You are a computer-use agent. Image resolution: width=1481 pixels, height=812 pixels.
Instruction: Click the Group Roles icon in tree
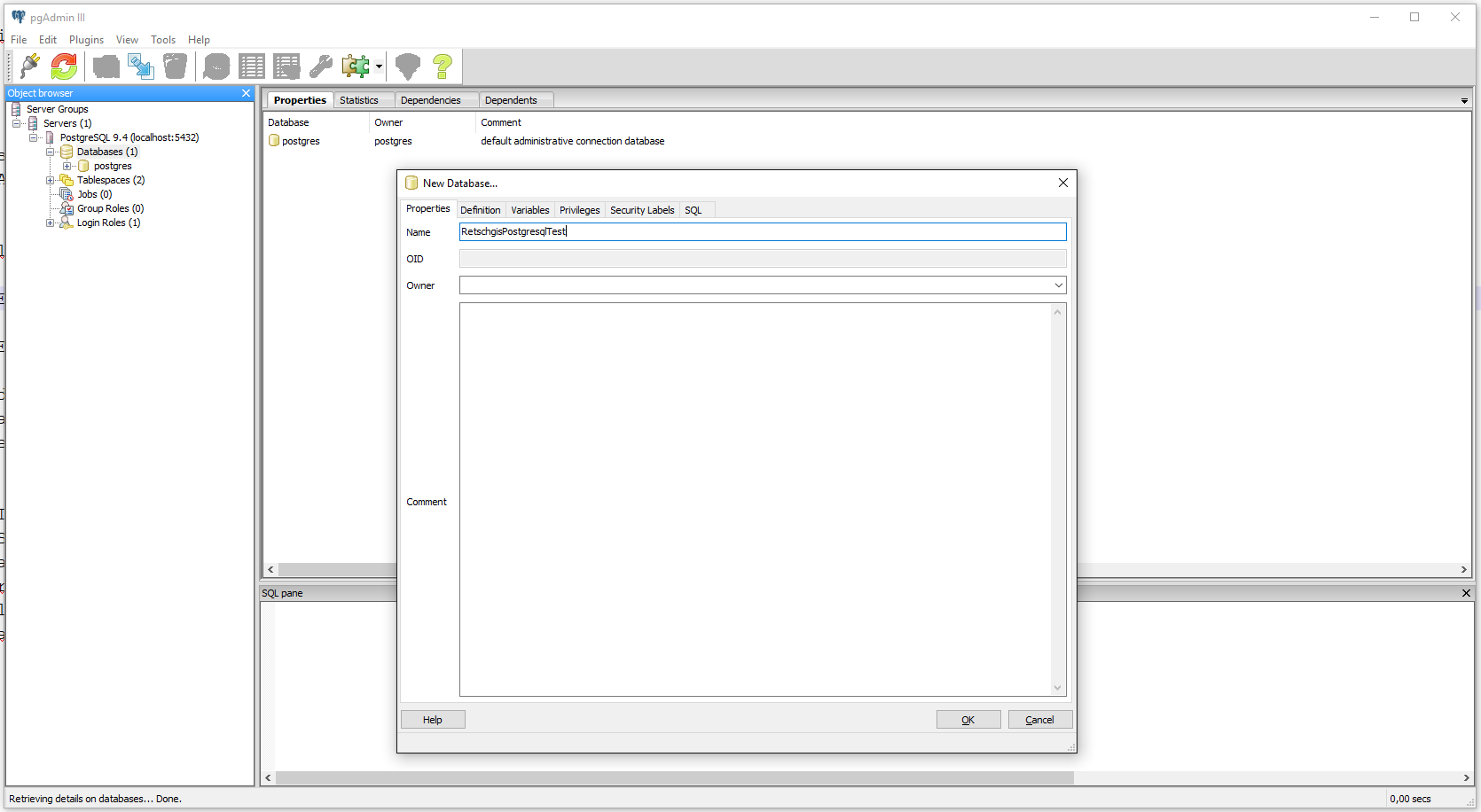67,208
